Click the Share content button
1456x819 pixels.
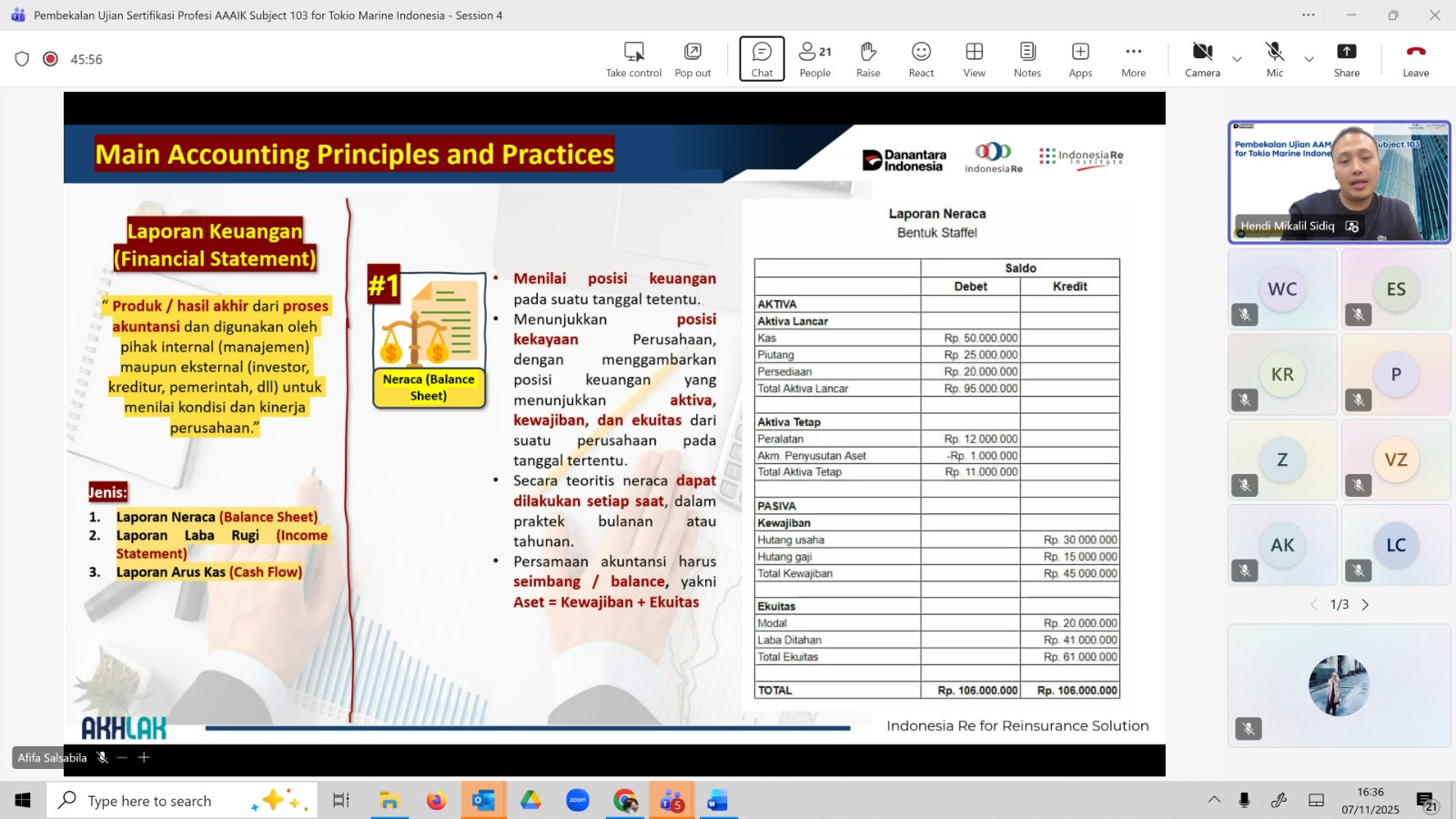(1346, 59)
